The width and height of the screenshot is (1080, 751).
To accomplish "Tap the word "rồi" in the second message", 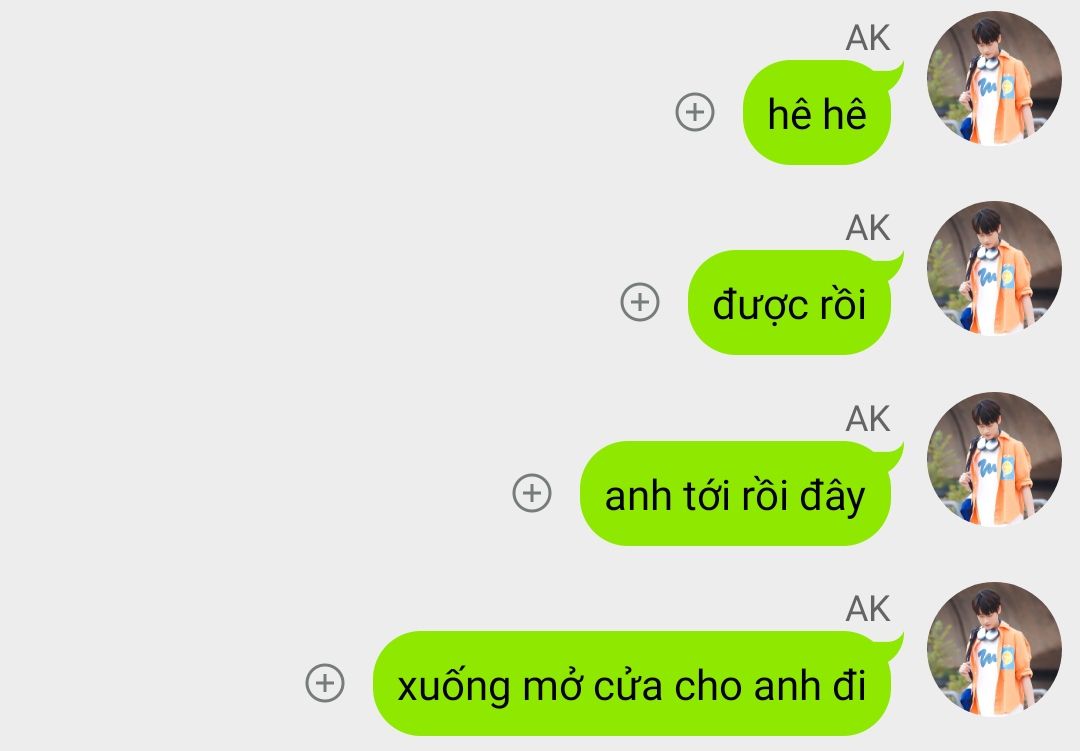I will [x=833, y=304].
